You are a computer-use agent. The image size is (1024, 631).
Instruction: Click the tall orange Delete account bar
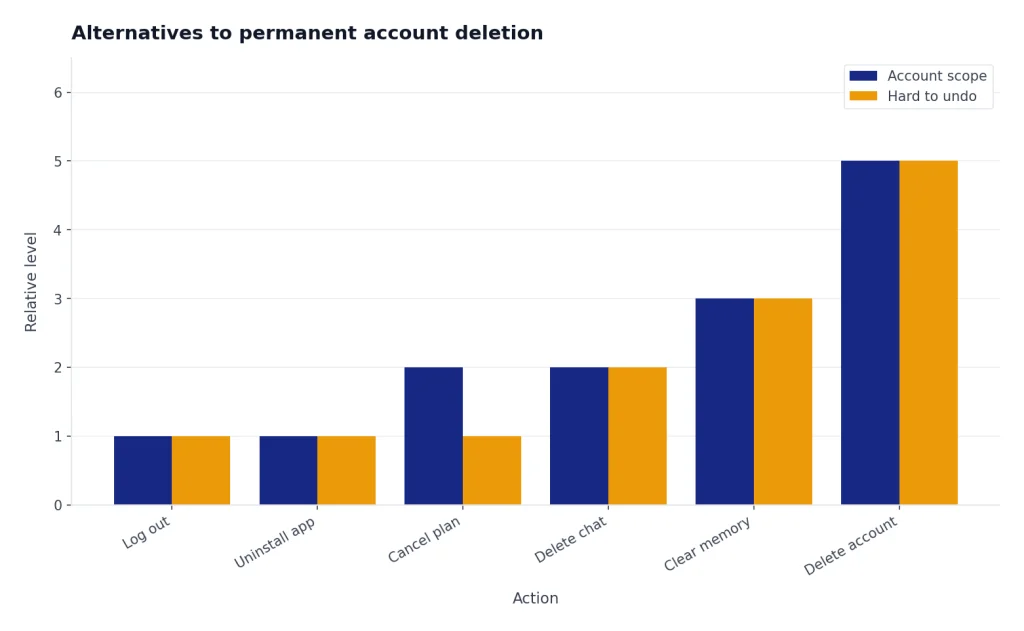click(x=929, y=332)
